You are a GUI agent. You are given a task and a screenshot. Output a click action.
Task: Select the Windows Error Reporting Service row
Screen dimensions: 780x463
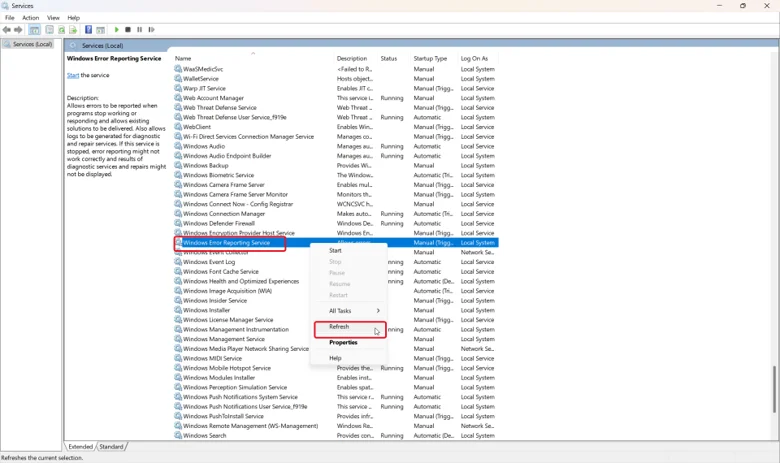point(336,243)
